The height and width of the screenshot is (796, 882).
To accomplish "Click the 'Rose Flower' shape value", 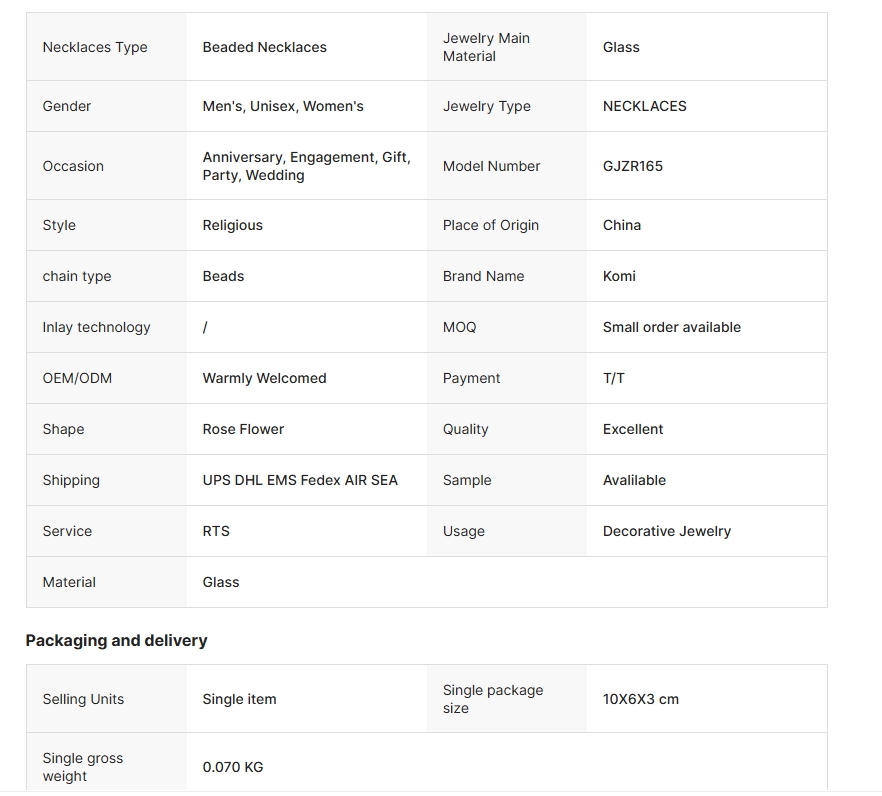I will pyautogui.click(x=243, y=429).
